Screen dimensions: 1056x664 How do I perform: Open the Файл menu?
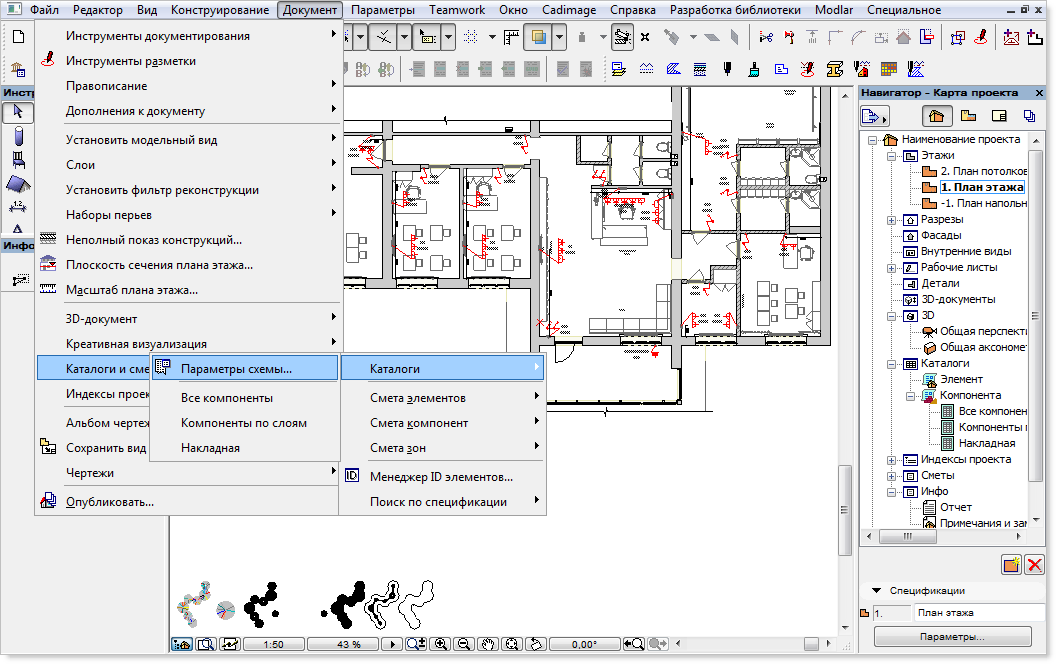(x=44, y=10)
